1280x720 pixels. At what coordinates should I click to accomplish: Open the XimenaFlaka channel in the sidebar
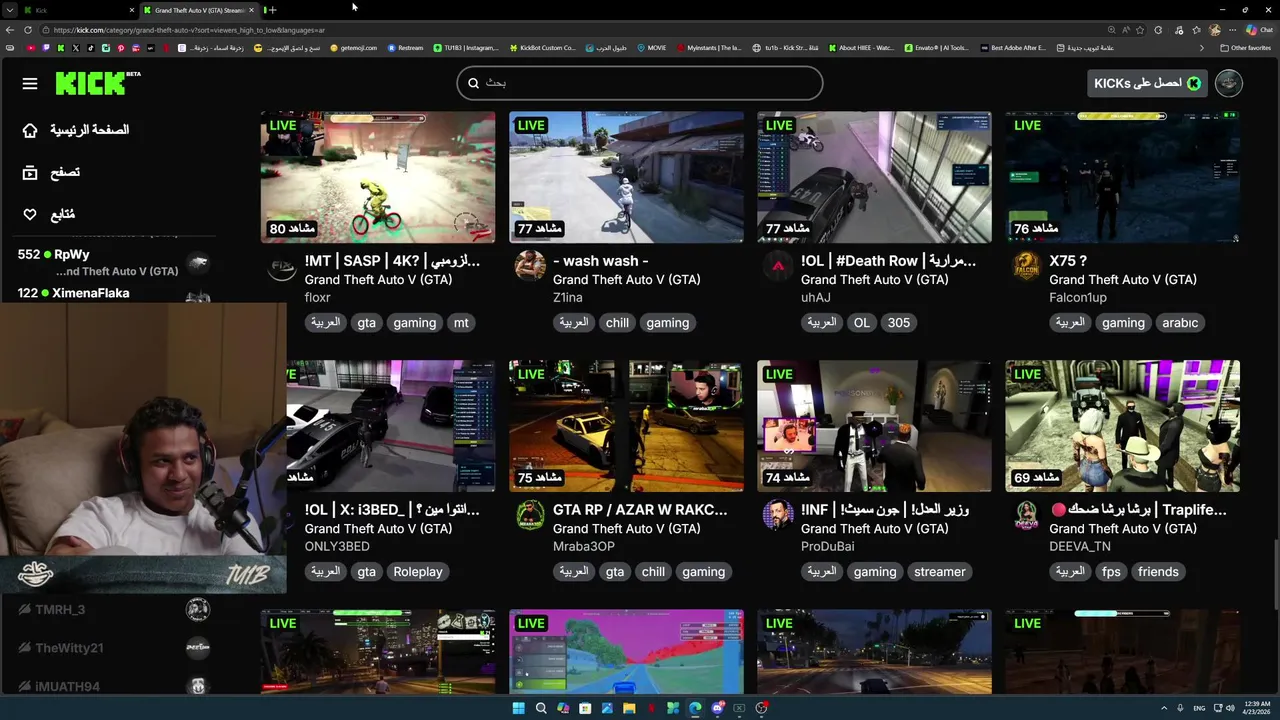click(x=113, y=293)
